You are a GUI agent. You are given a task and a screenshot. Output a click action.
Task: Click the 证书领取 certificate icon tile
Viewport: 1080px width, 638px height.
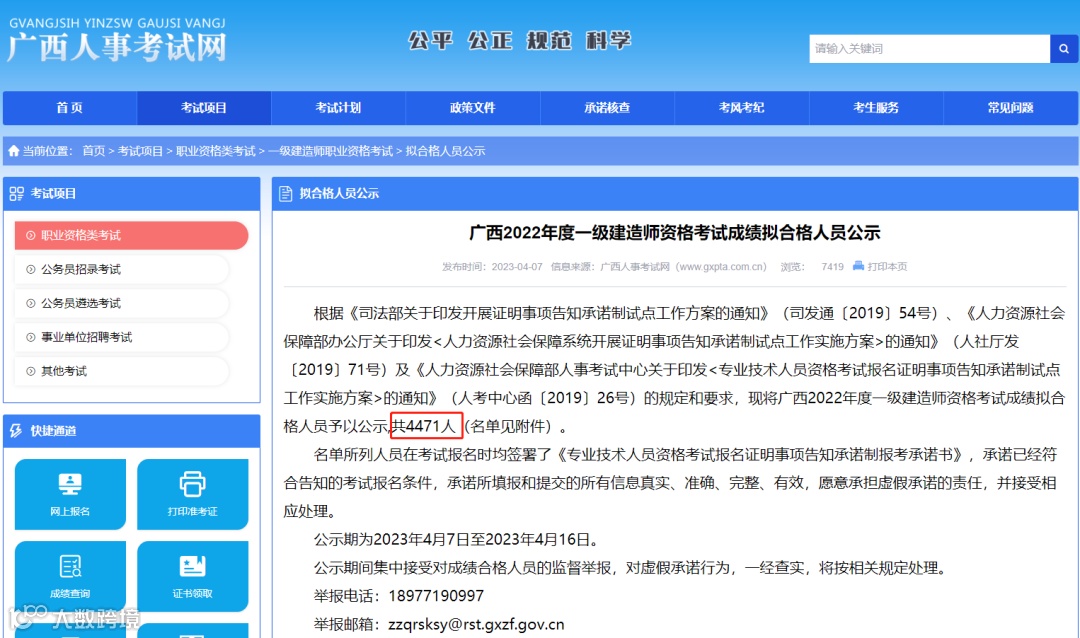coord(192,576)
